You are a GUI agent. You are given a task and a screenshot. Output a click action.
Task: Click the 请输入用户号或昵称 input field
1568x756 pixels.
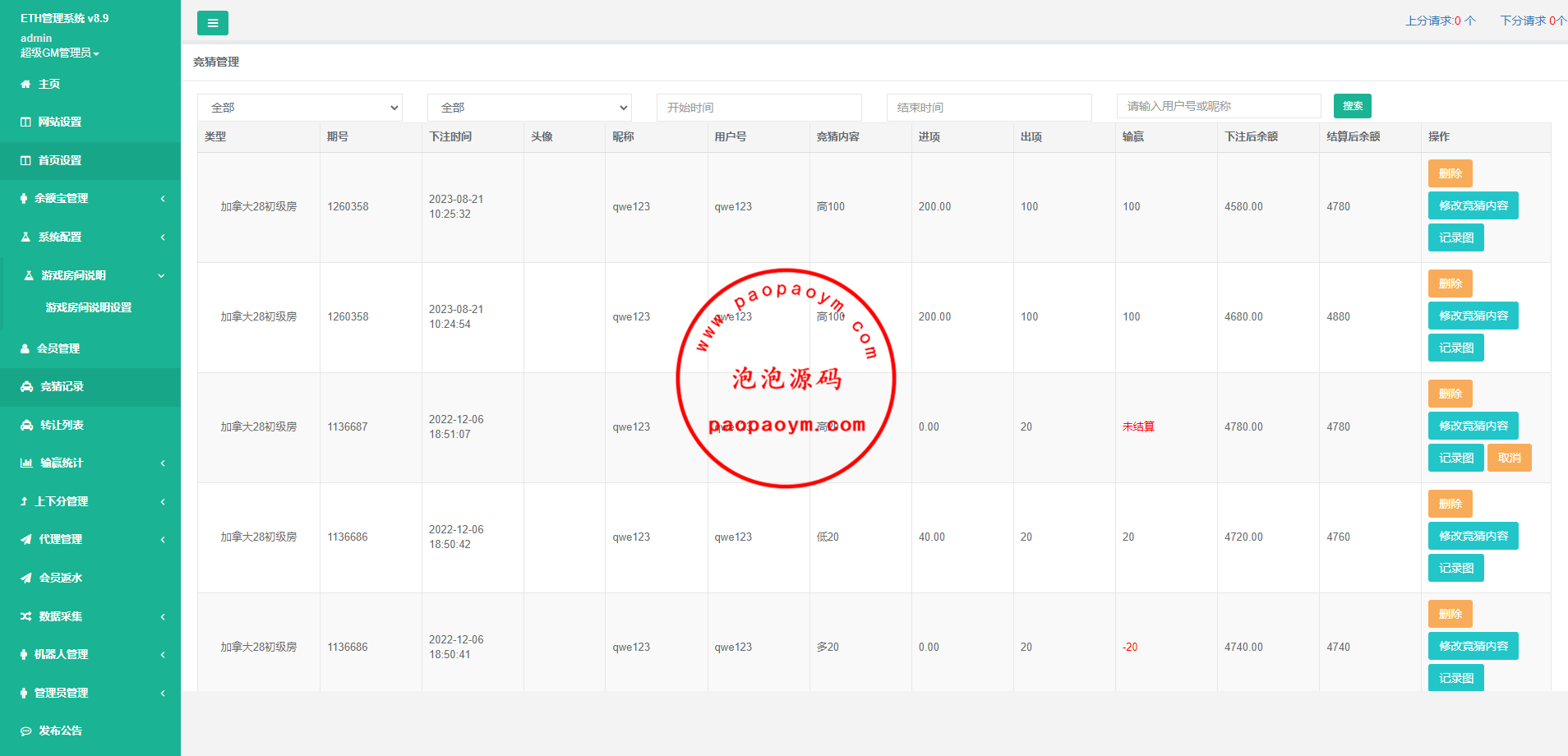click(x=1218, y=105)
